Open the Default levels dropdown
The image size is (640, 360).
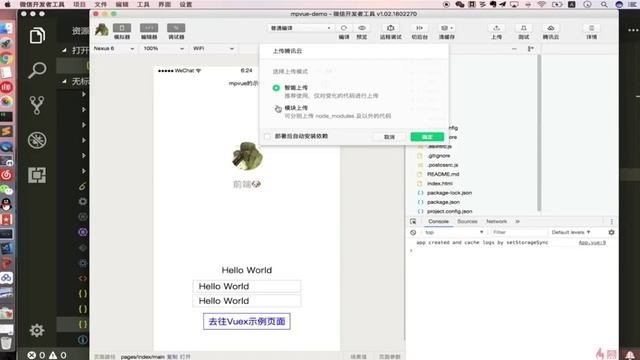click(571, 232)
